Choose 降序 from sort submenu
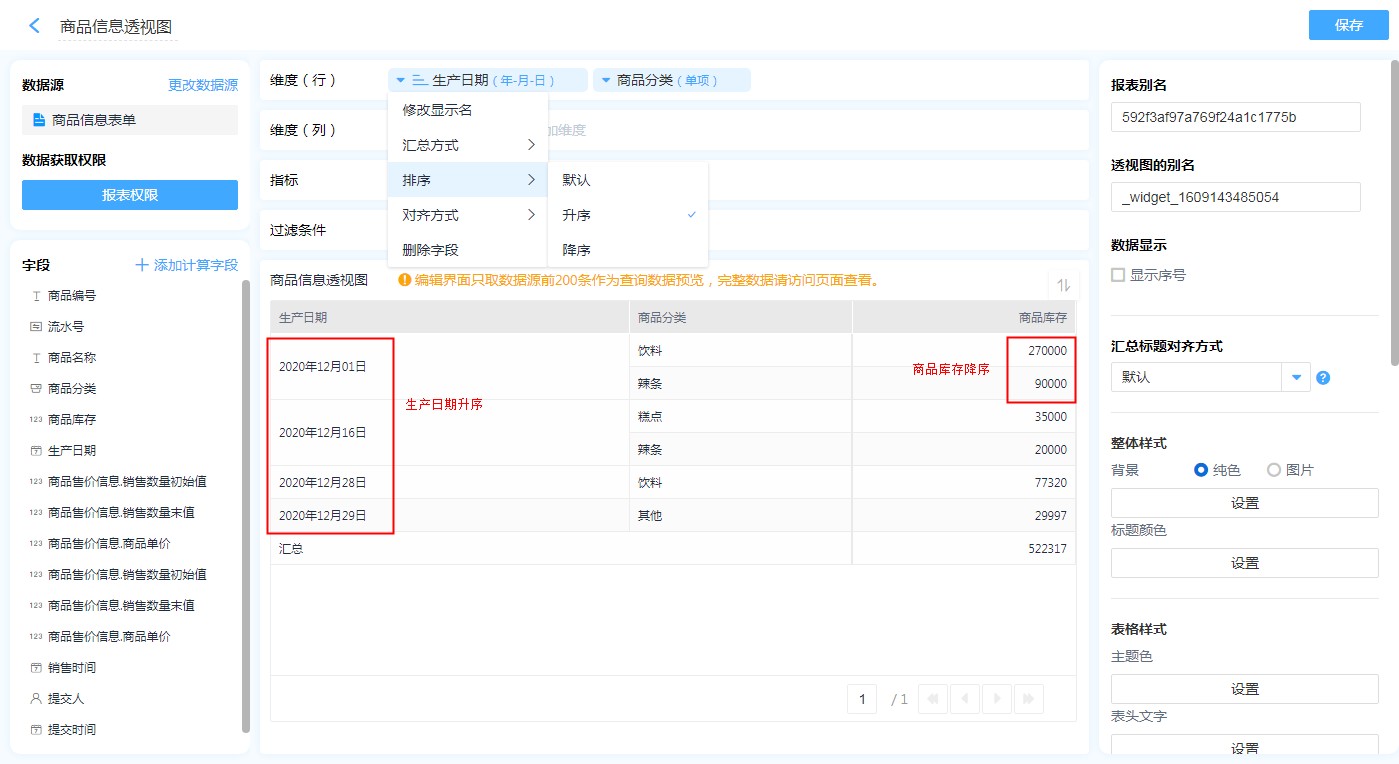The height and width of the screenshot is (764, 1399). click(577, 250)
